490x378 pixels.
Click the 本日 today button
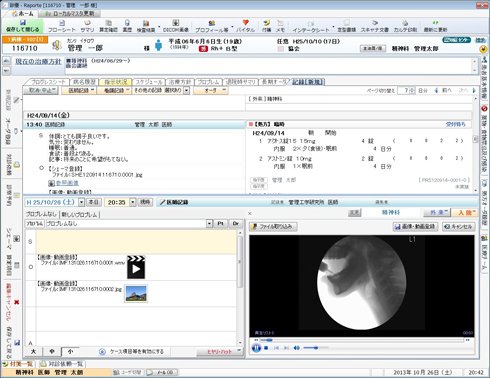pos(93,202)
